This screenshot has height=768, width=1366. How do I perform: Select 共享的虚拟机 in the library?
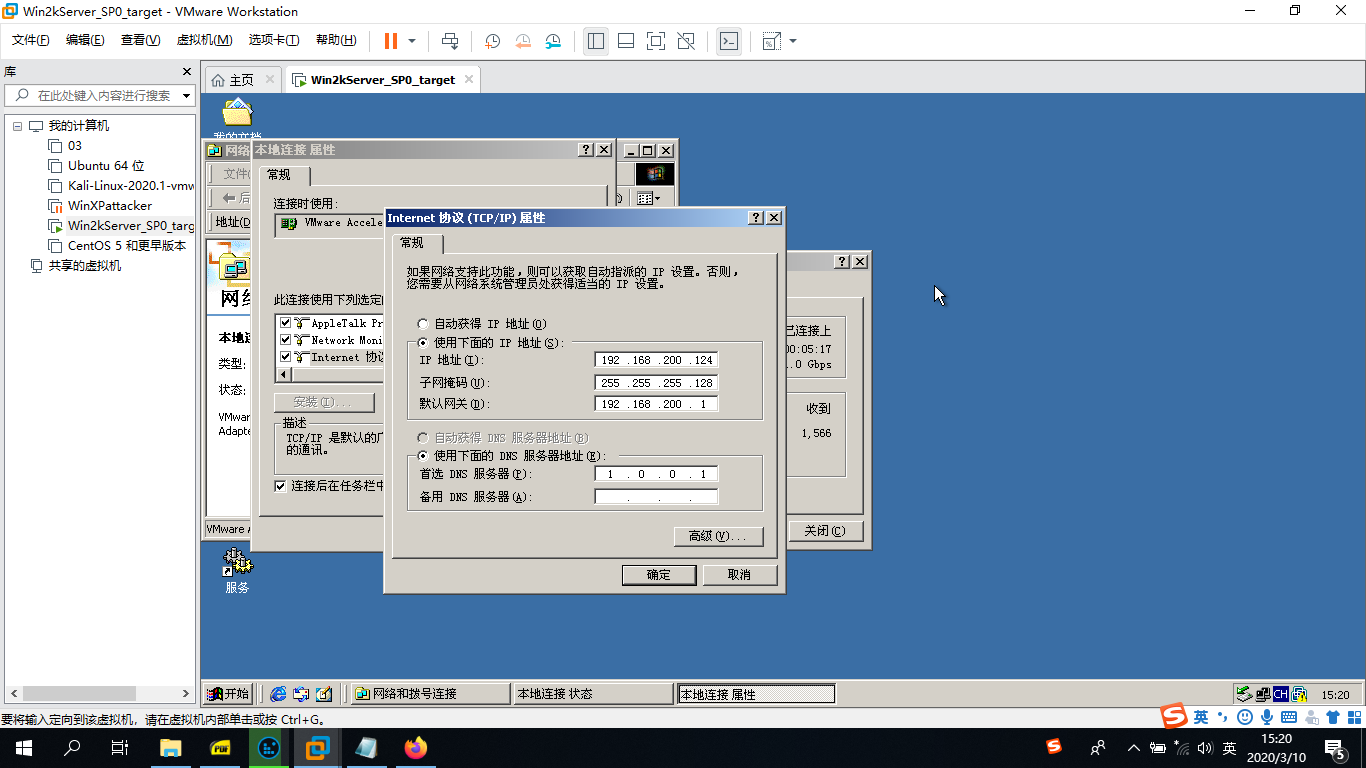[84, 266]
